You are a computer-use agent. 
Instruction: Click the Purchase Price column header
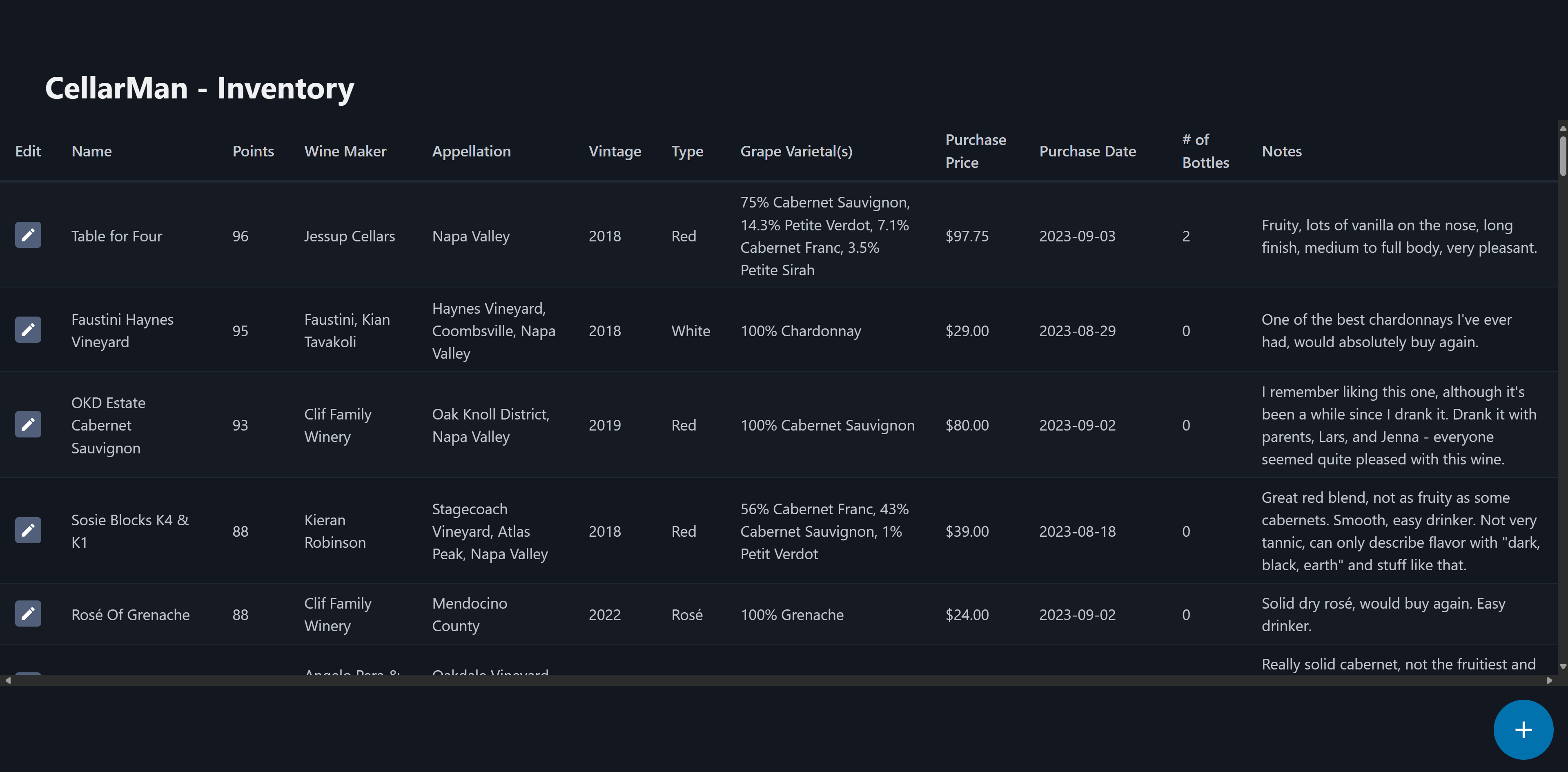click(x=975, y=151)
